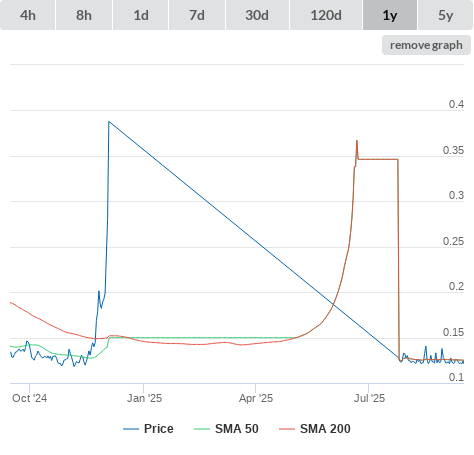
Task: Switch to the 8h time range
Action: point(84,15)
